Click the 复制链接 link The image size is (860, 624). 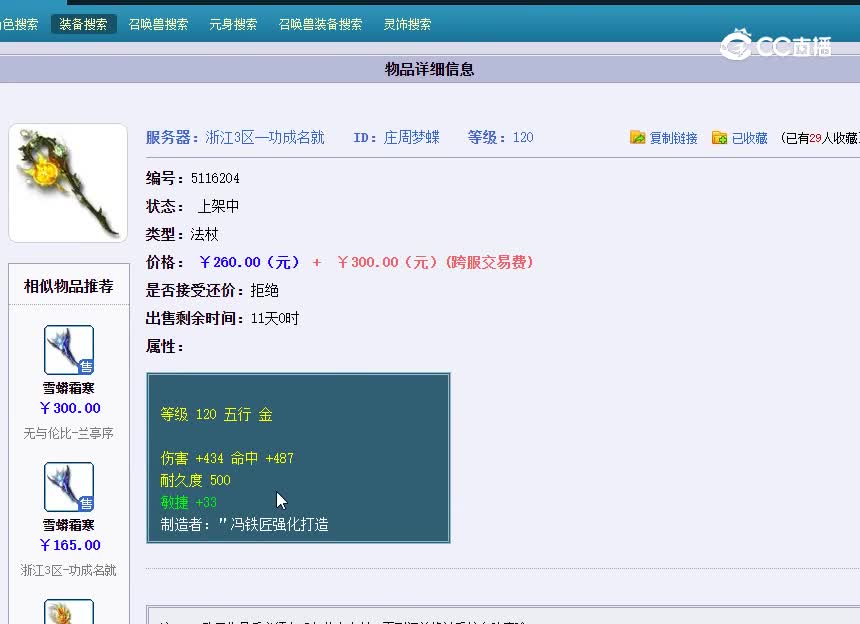674,138
